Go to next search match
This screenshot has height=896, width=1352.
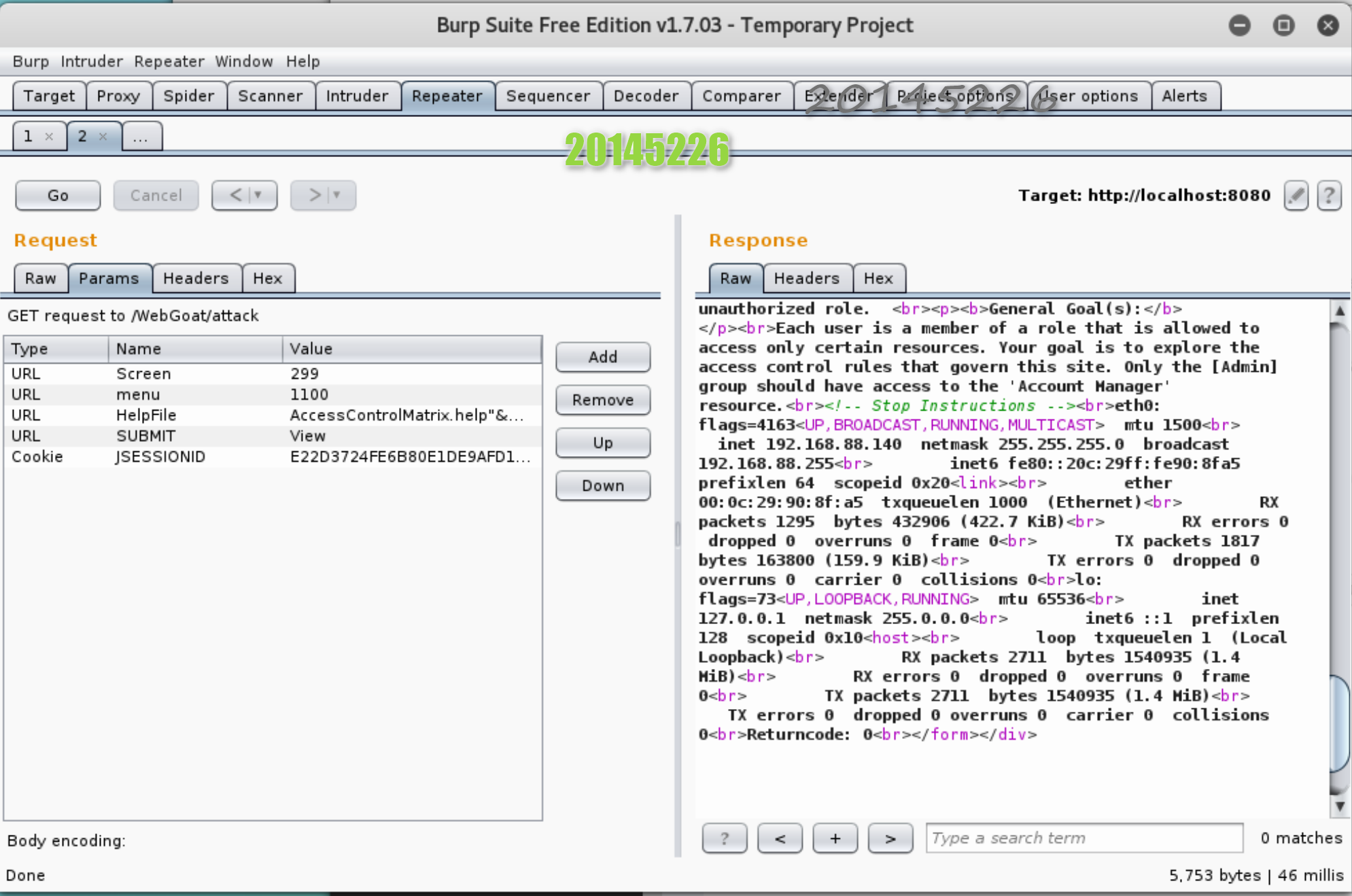[x=890, y=838]
